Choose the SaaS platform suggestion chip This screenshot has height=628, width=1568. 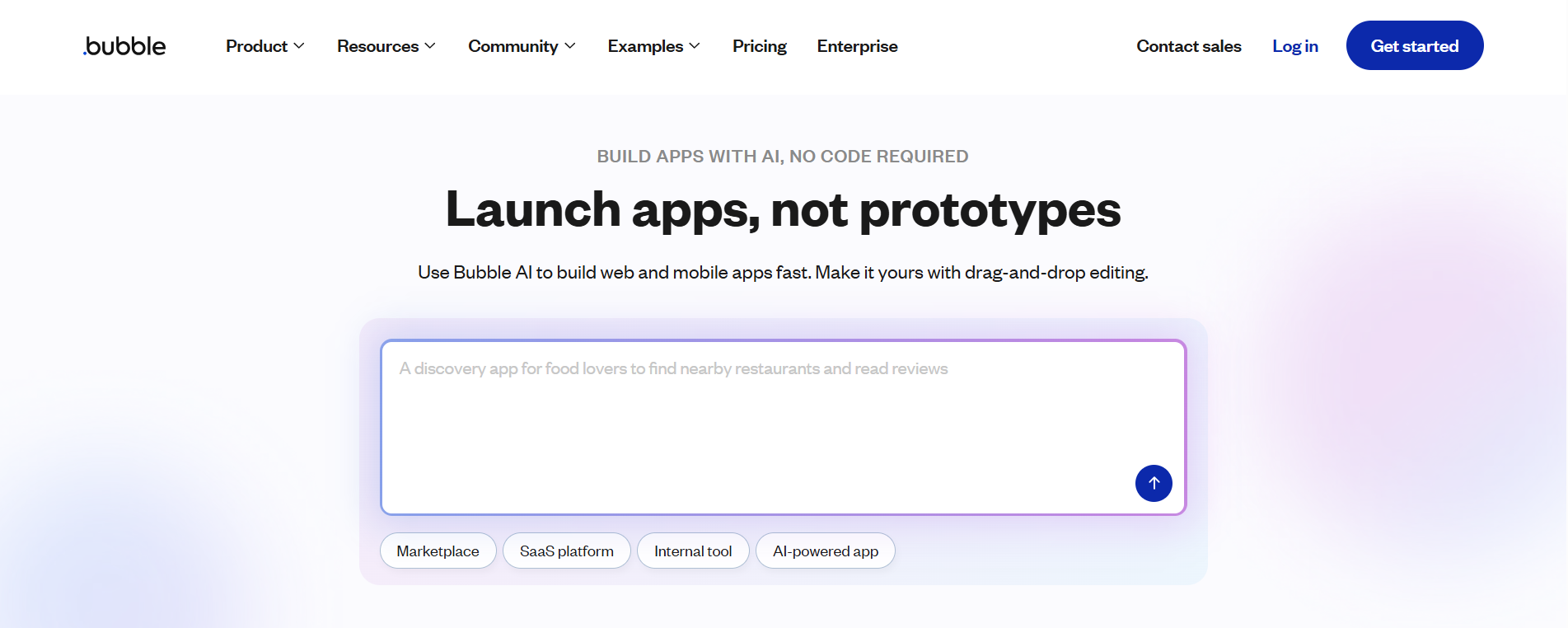[566, 551]
